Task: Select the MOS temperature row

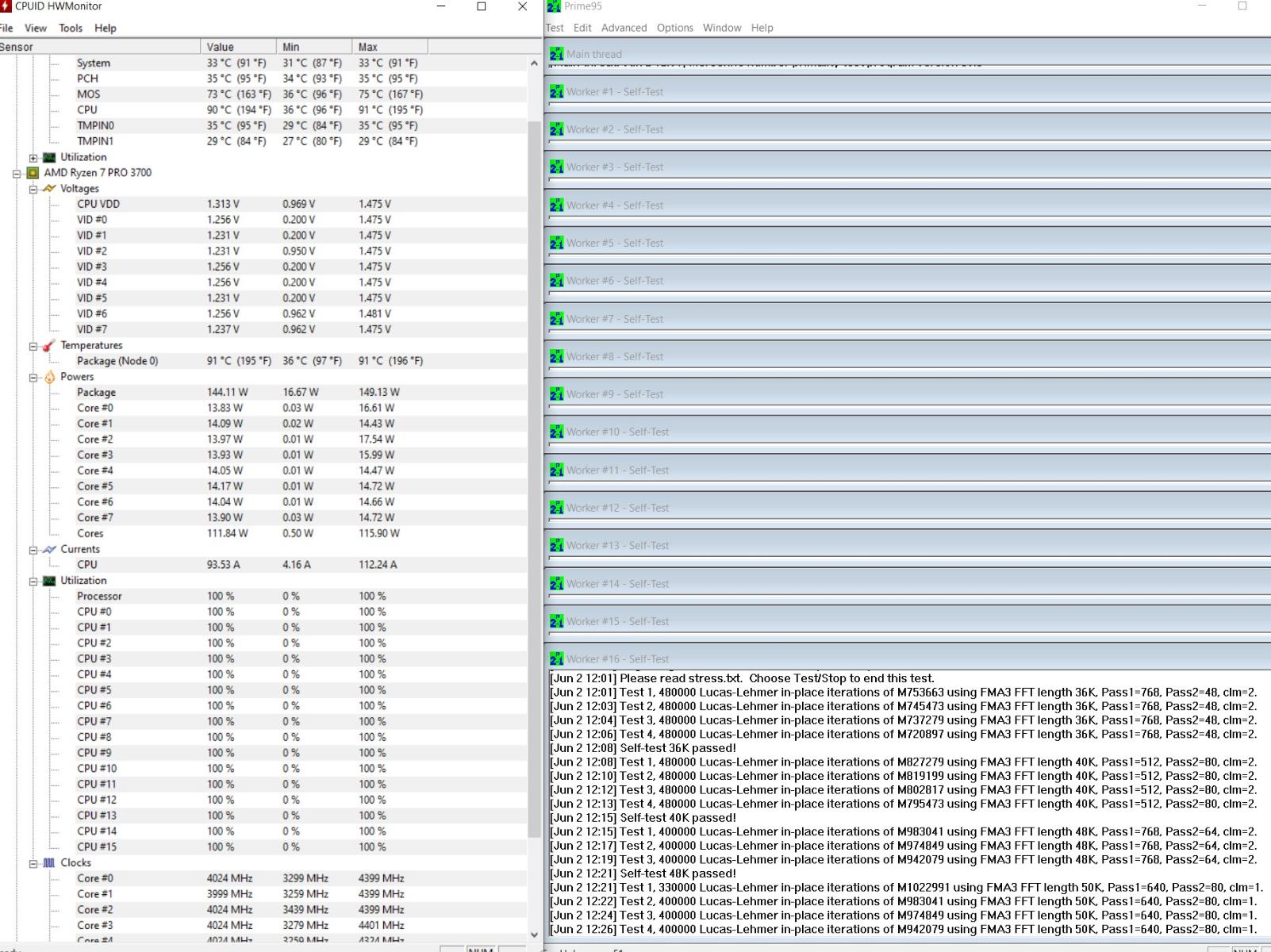Action: (264, 94)
